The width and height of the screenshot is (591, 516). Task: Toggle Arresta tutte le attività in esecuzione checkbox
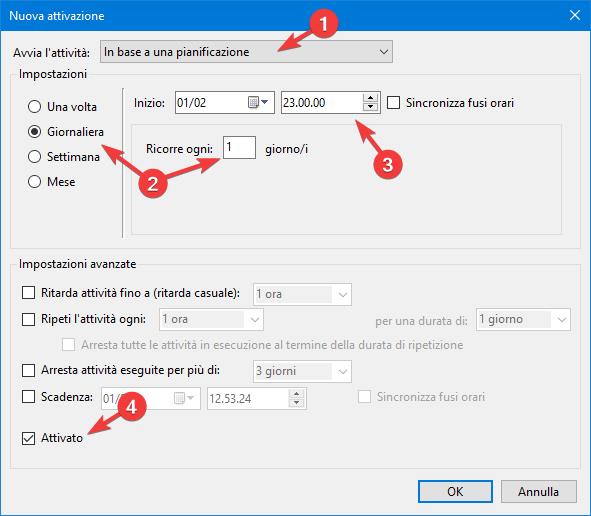[x=68, y=345]
